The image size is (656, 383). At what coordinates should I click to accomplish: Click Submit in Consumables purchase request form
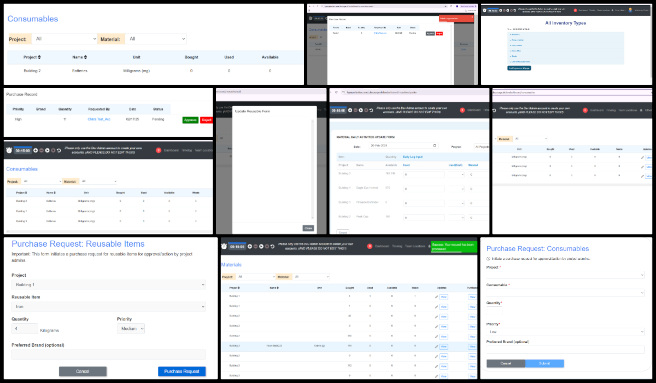point(544,363)
